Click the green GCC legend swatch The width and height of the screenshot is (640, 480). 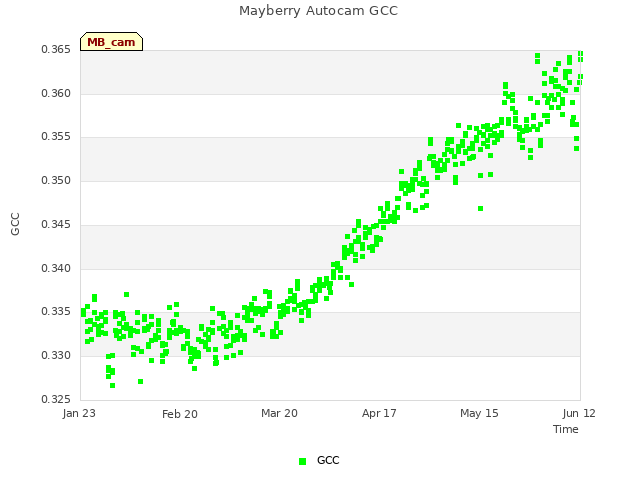click(302, 461)
